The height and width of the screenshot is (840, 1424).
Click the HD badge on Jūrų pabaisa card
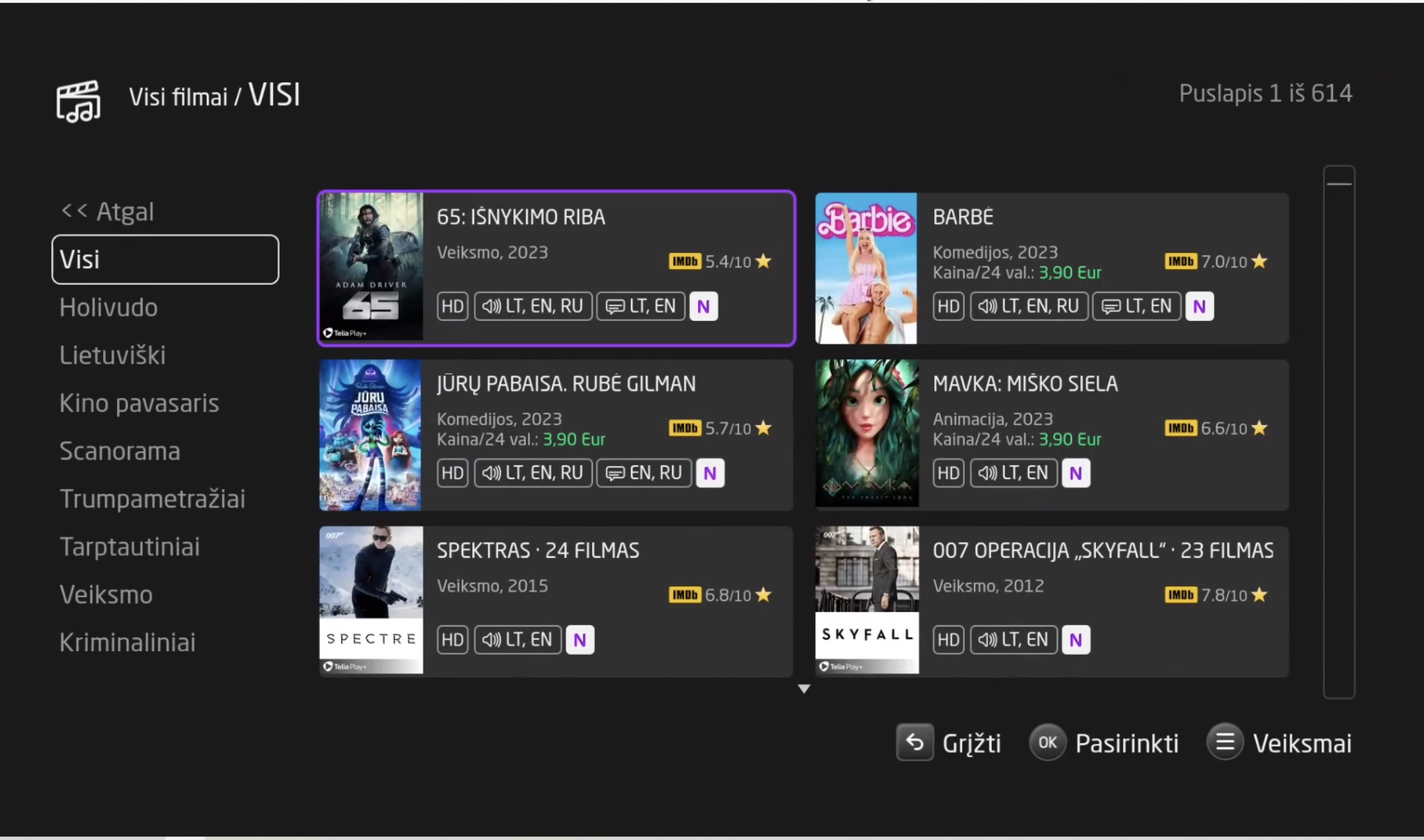[452, 473]
